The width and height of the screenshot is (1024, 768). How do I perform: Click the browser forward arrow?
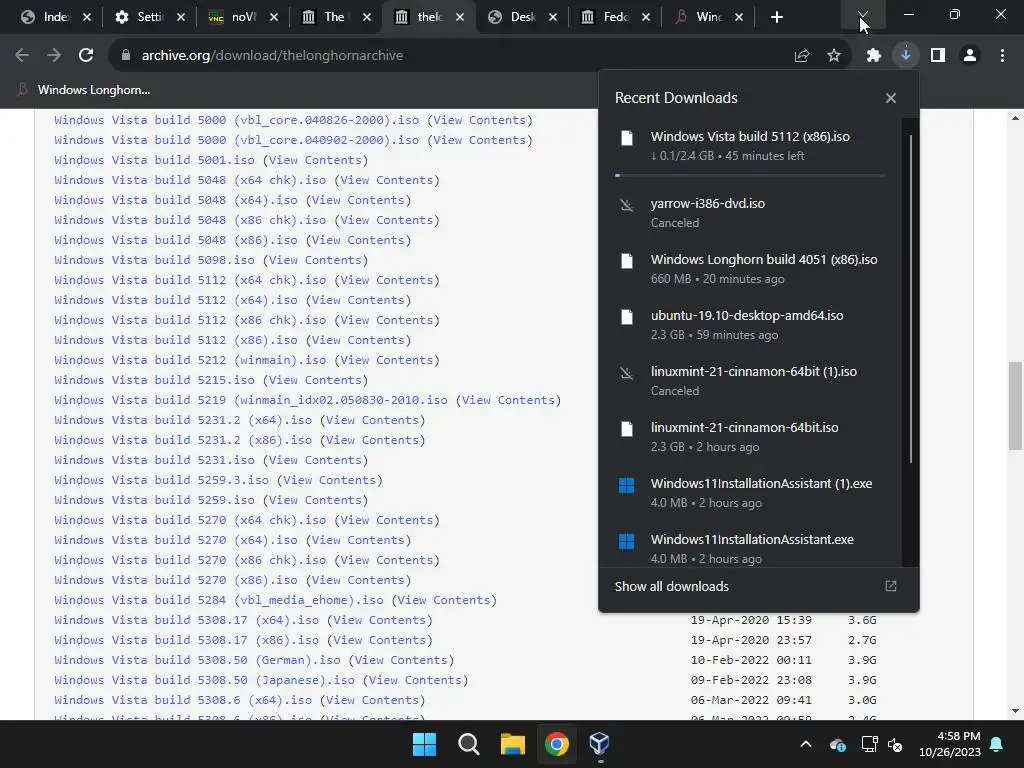54,56
